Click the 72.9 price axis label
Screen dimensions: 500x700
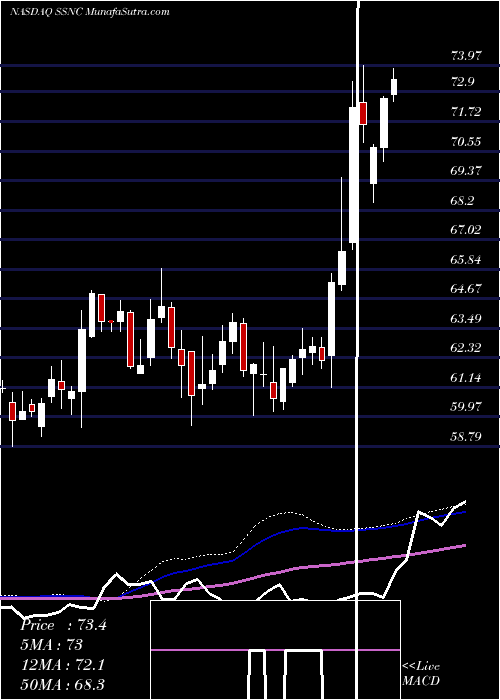[x=462, y=82]
